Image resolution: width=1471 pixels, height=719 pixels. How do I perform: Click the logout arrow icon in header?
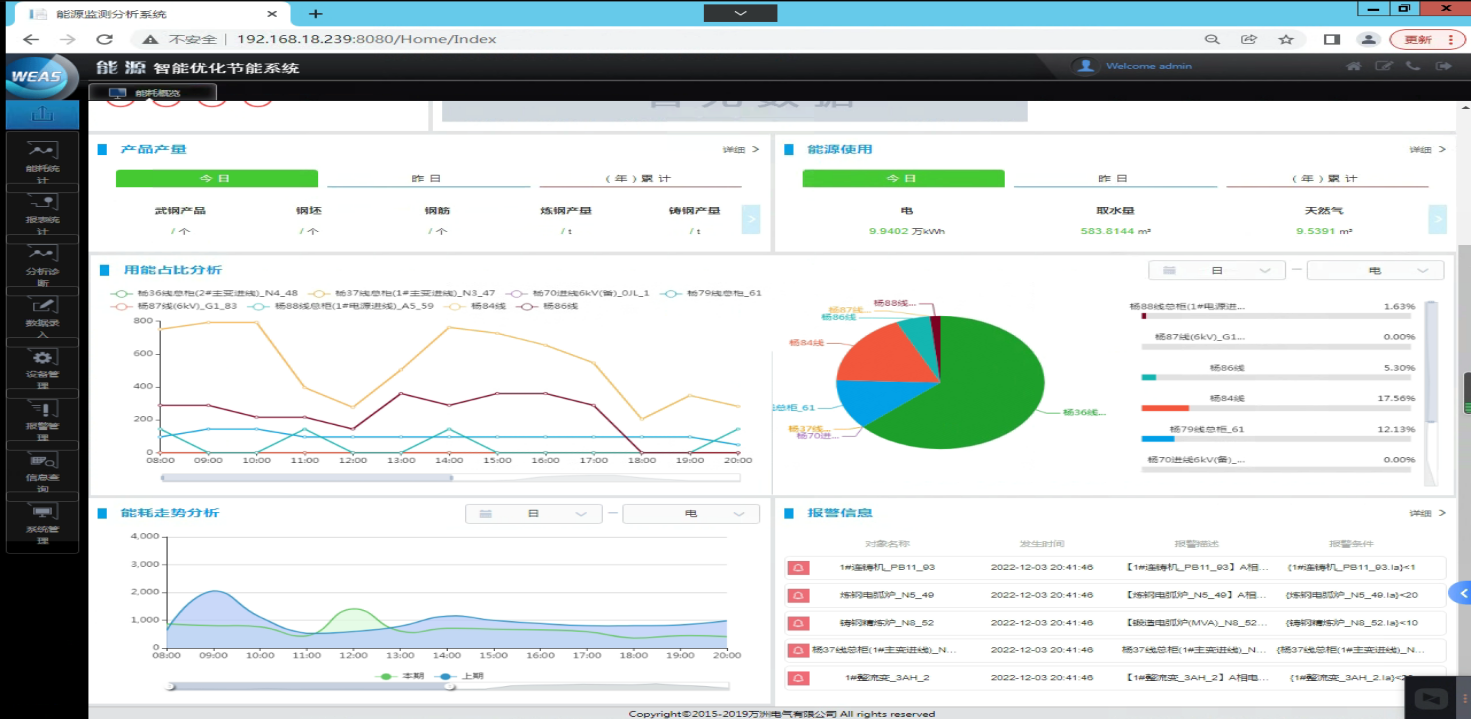click(1443, 66)
